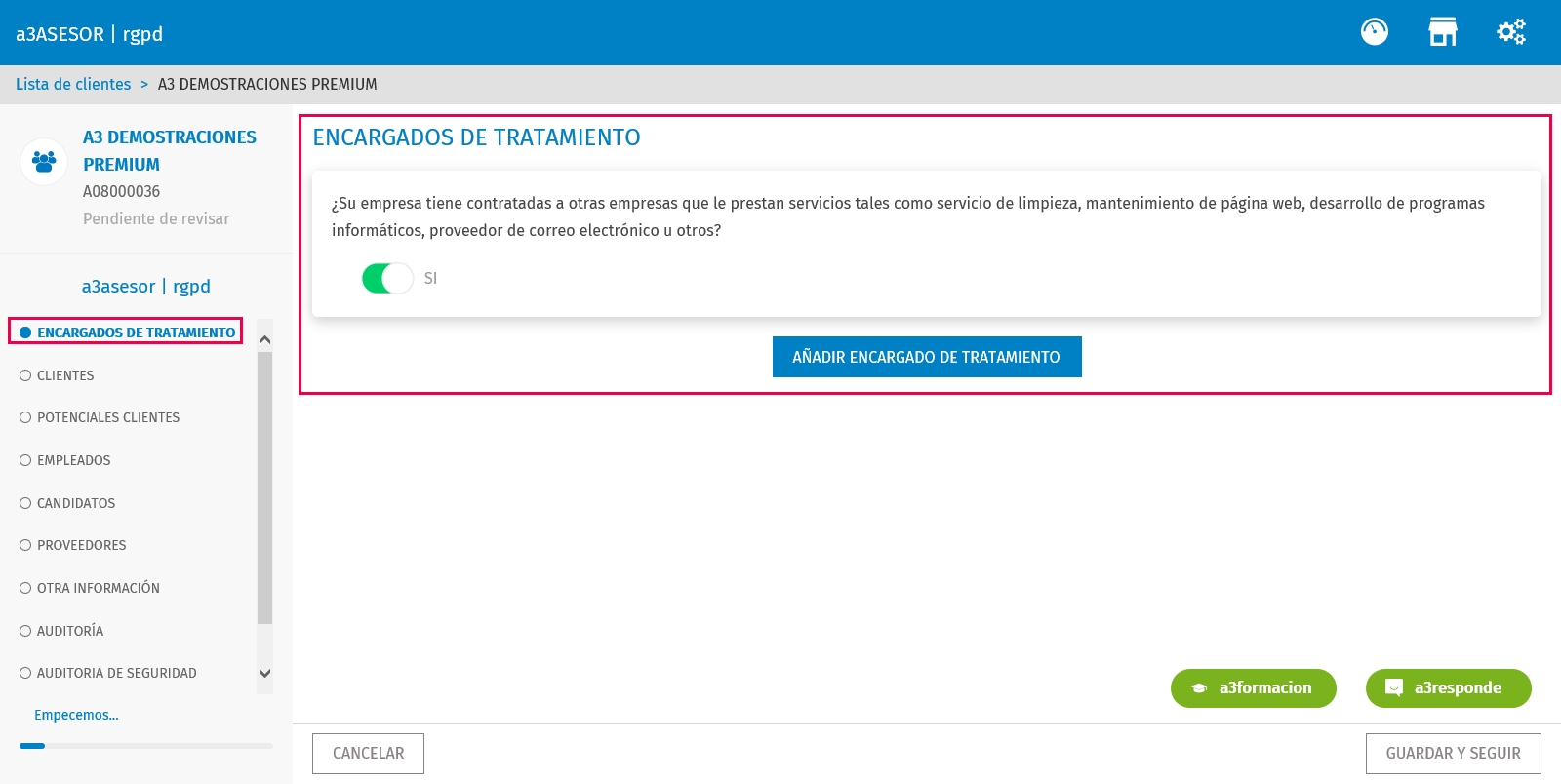Click sidebar scroll up chevron

[x=264, y=339]
